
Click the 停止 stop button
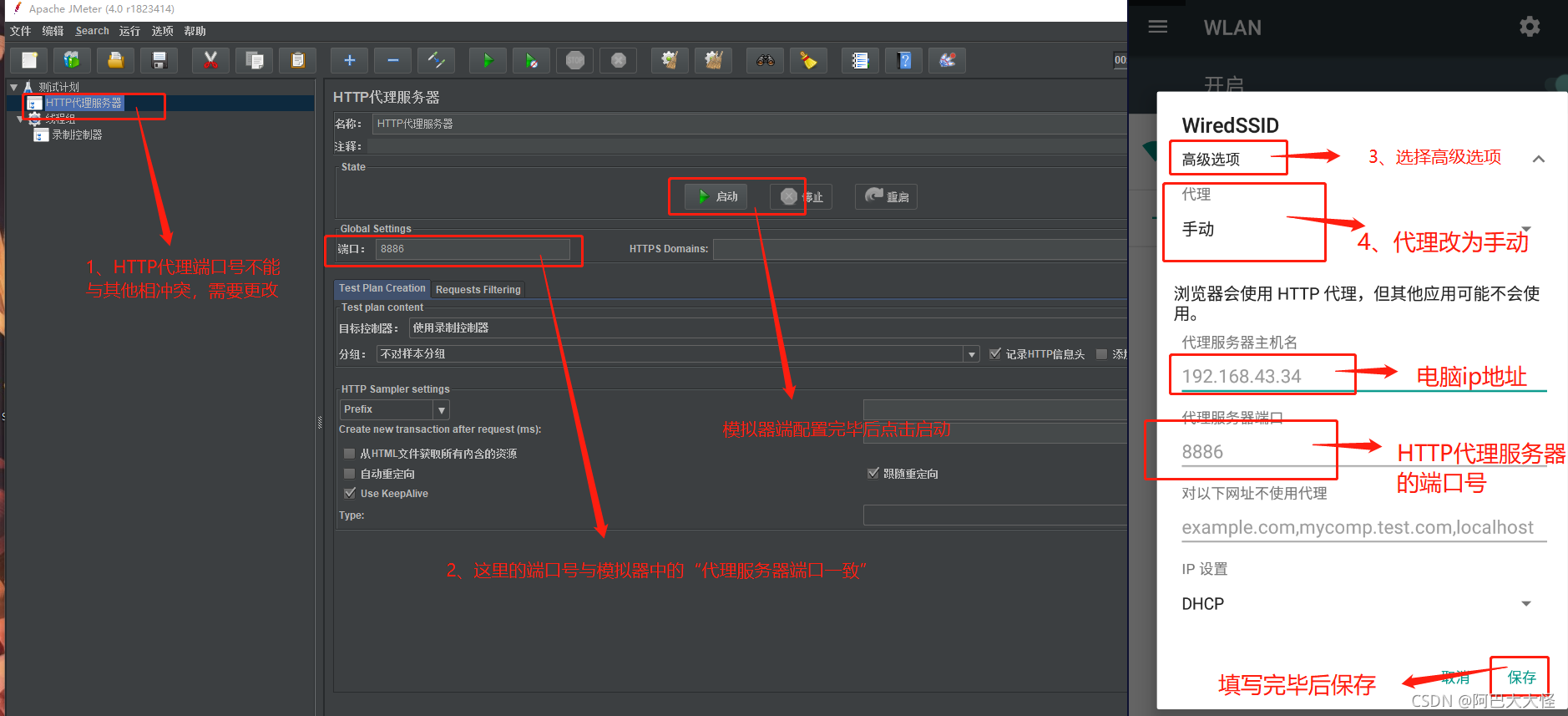[802, 196]
